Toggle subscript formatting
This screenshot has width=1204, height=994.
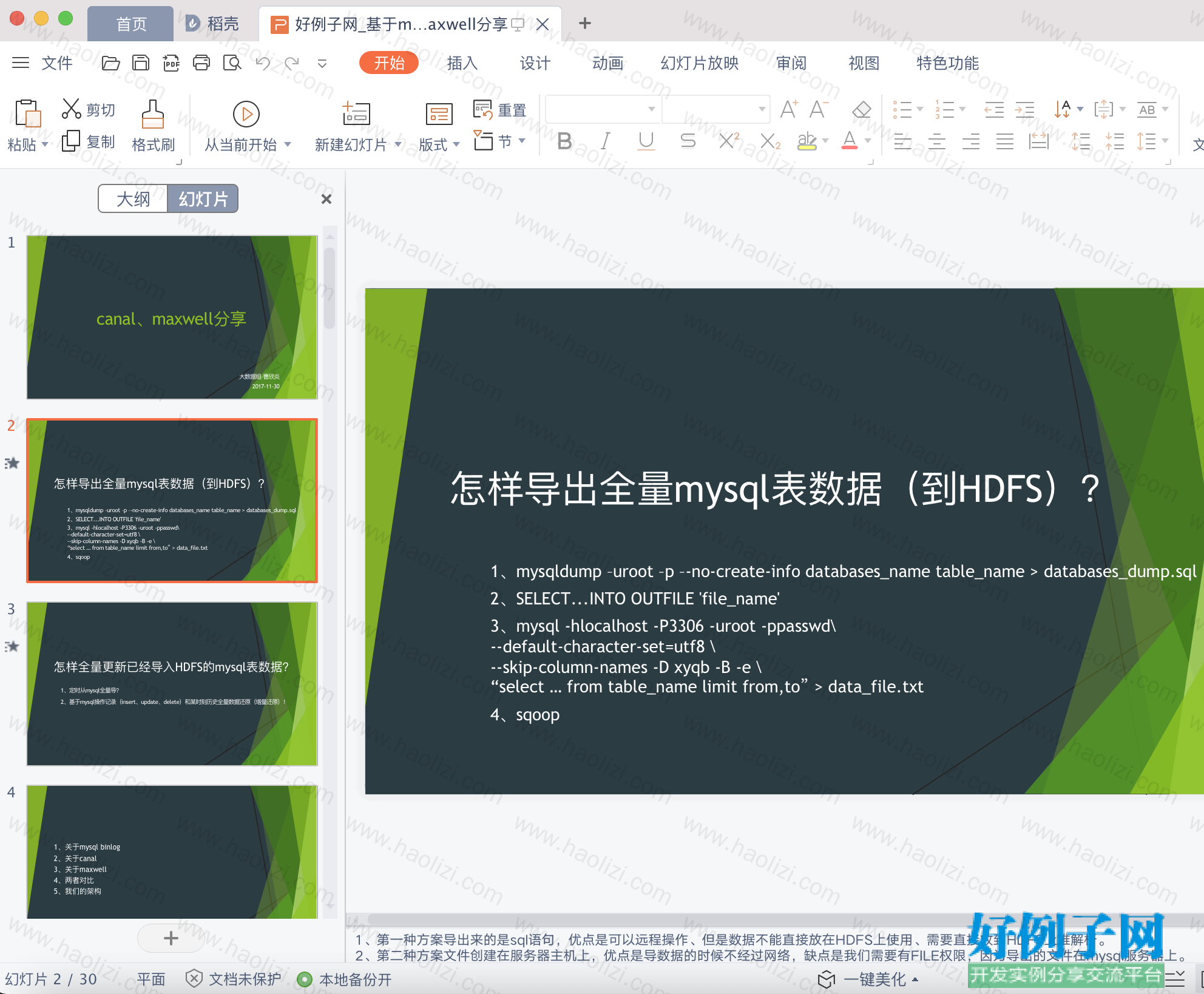pos(770,142)
